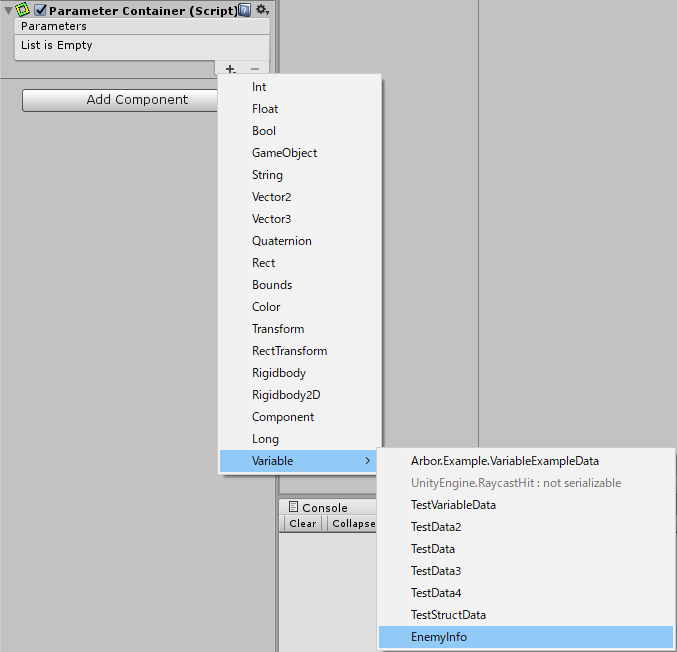This screenshot has height=652, width=677.
Task: Click the plus icon to add parameter
Action: [230, 69]
